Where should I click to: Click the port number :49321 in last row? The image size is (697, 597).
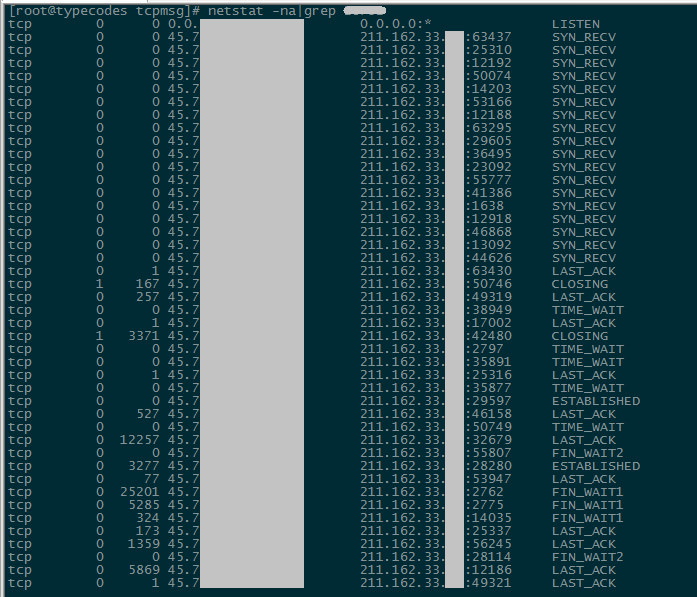pos(488,583)
